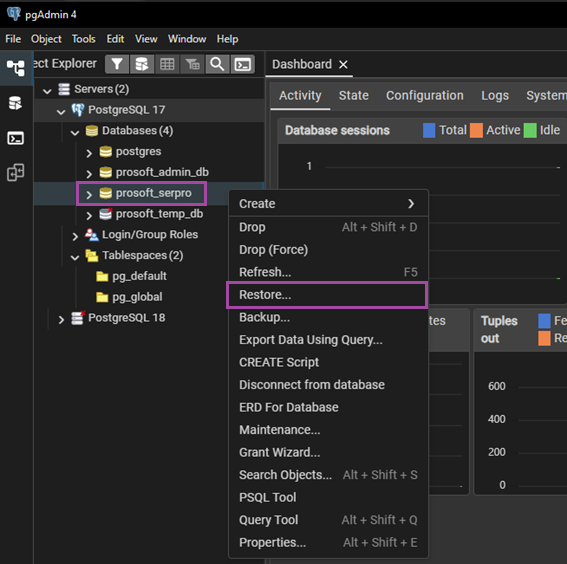Expand the PostgreSQL 18 server node
The width and height of the screenshot is (567, 564).
(x=61, y=320)
